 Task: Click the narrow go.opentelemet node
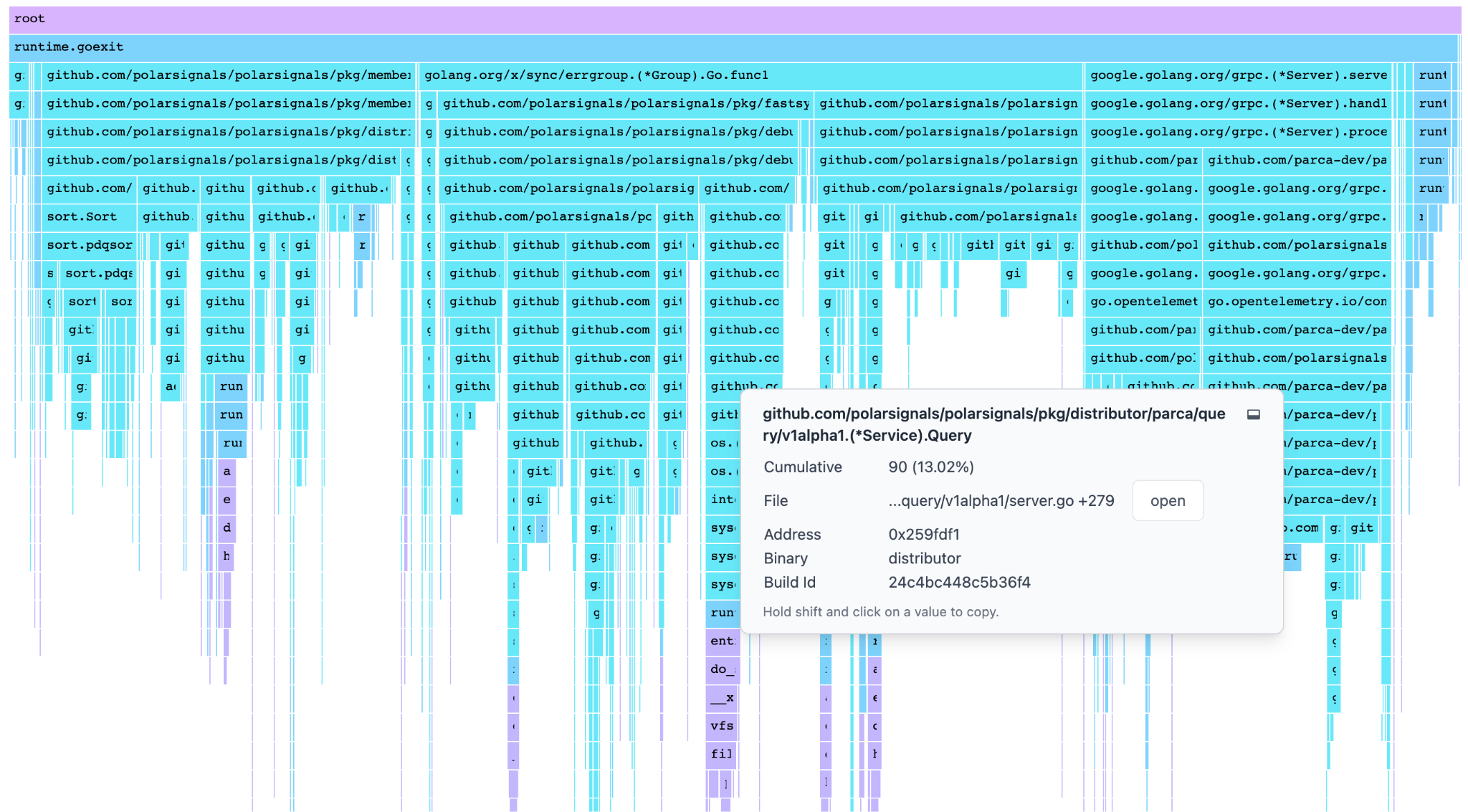(1143, 302)
